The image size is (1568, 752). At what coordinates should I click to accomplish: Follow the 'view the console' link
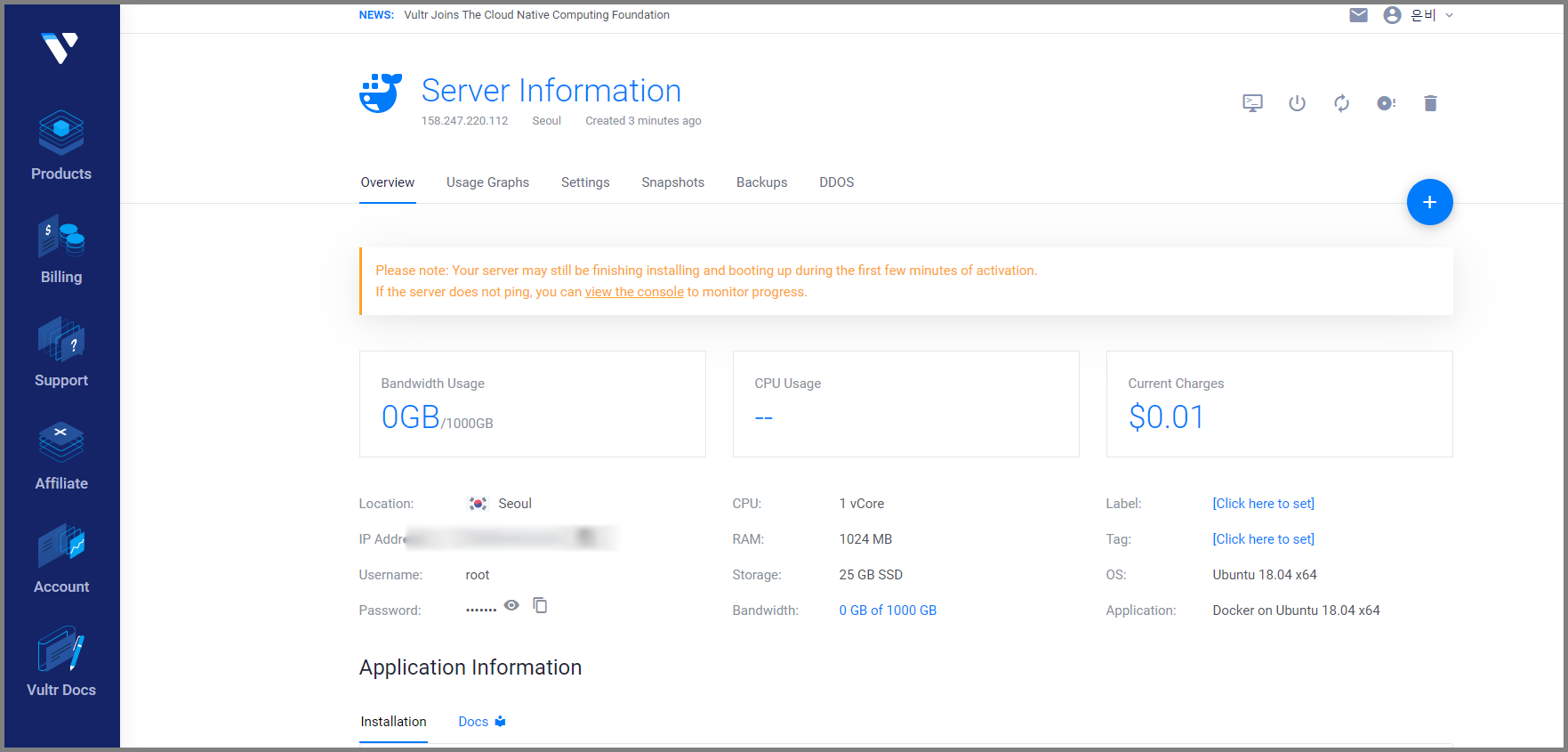pyautogui.click(x=634, y=292)
